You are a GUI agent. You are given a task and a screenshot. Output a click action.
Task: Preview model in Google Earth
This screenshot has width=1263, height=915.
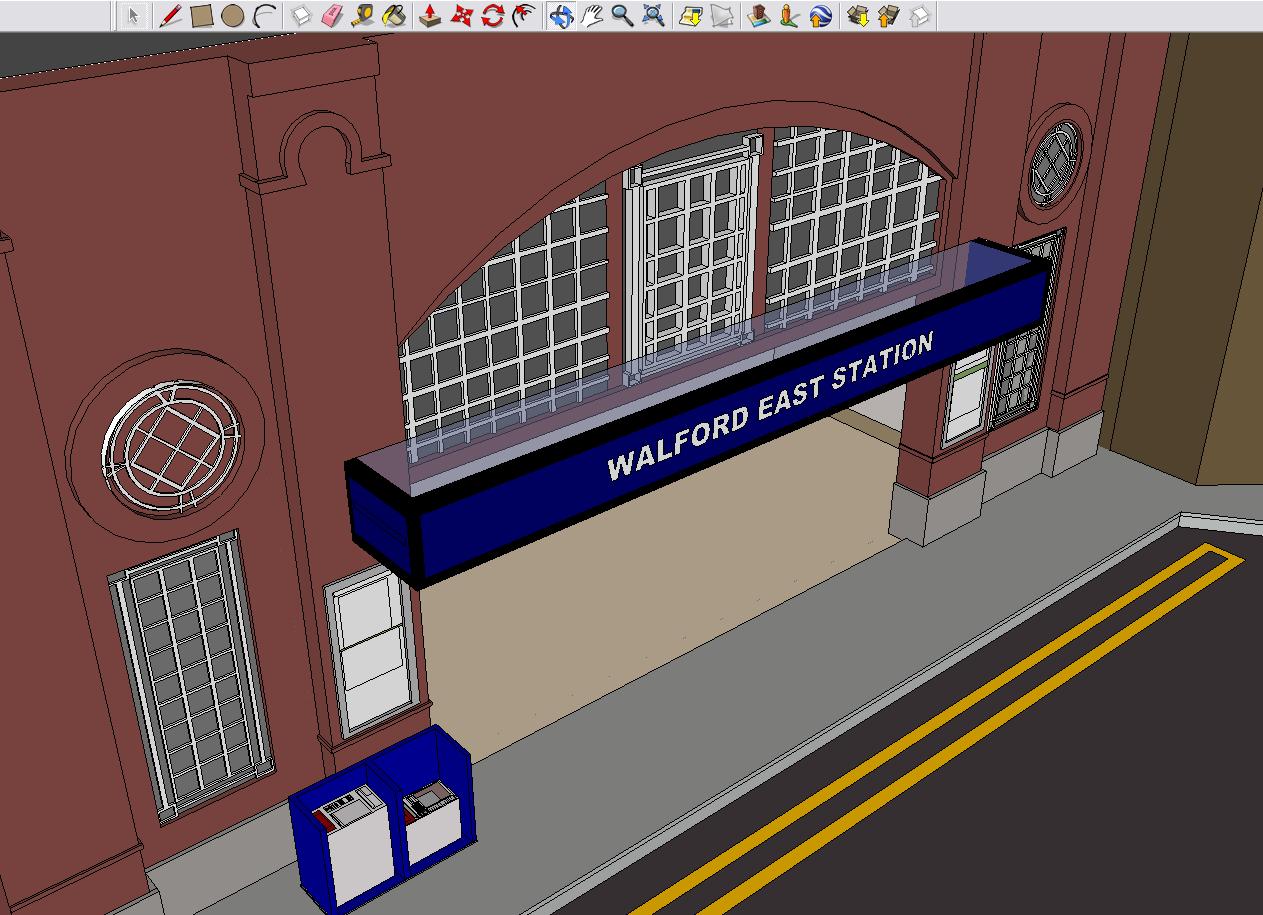click(820, 16)
